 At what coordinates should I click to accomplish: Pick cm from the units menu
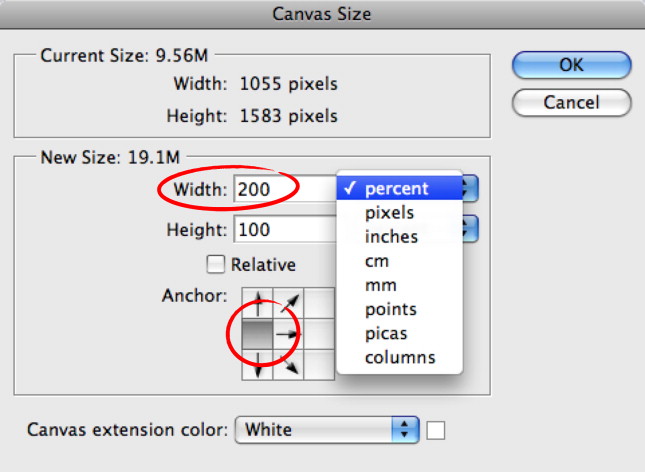(x=377, y=261)
